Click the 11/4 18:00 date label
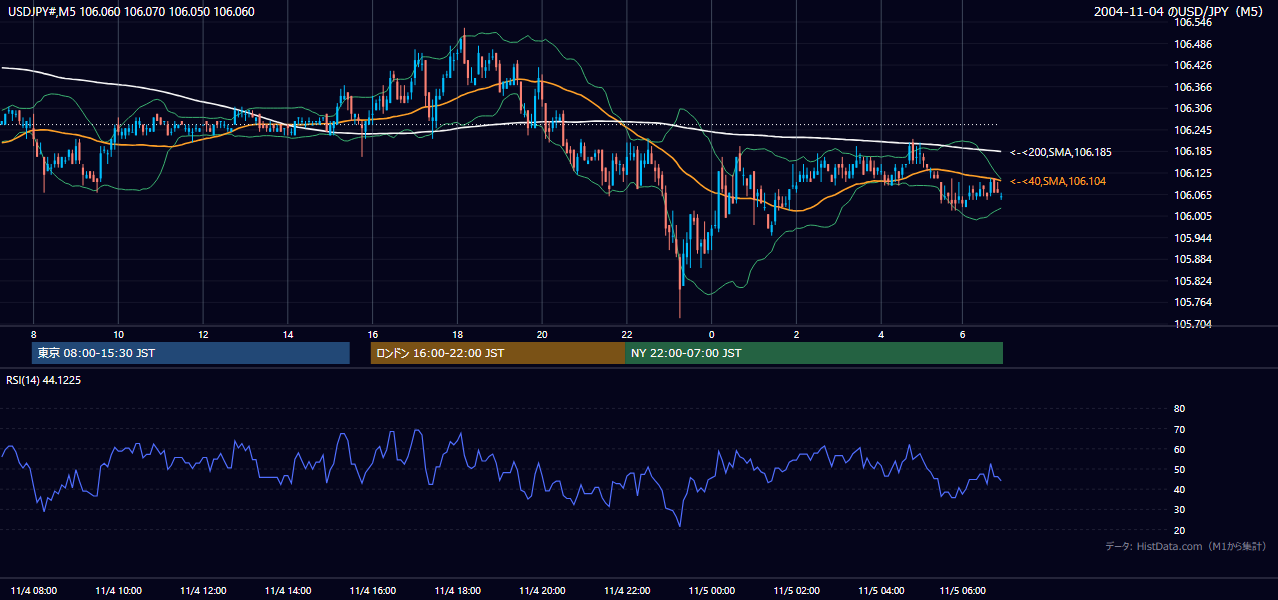This screenshot has width=1278, height=600. 457,590
